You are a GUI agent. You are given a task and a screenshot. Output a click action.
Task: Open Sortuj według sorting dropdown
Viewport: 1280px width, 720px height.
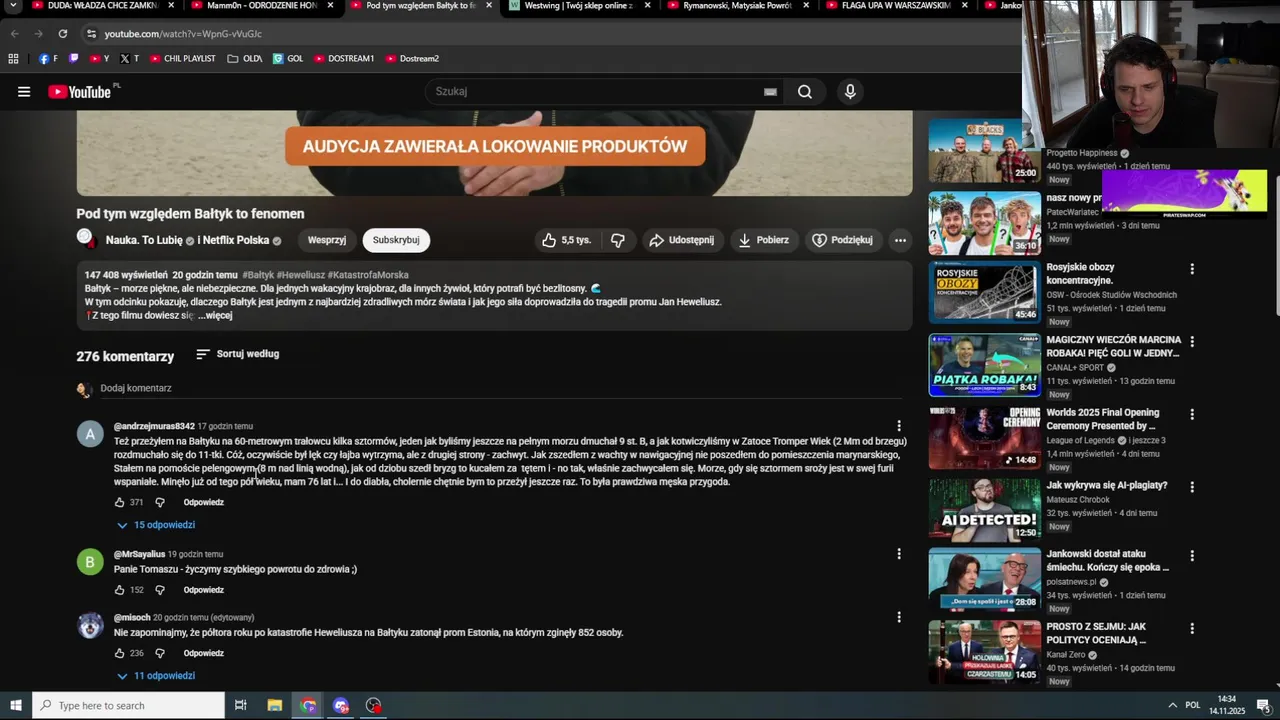(x=238, y=354)
